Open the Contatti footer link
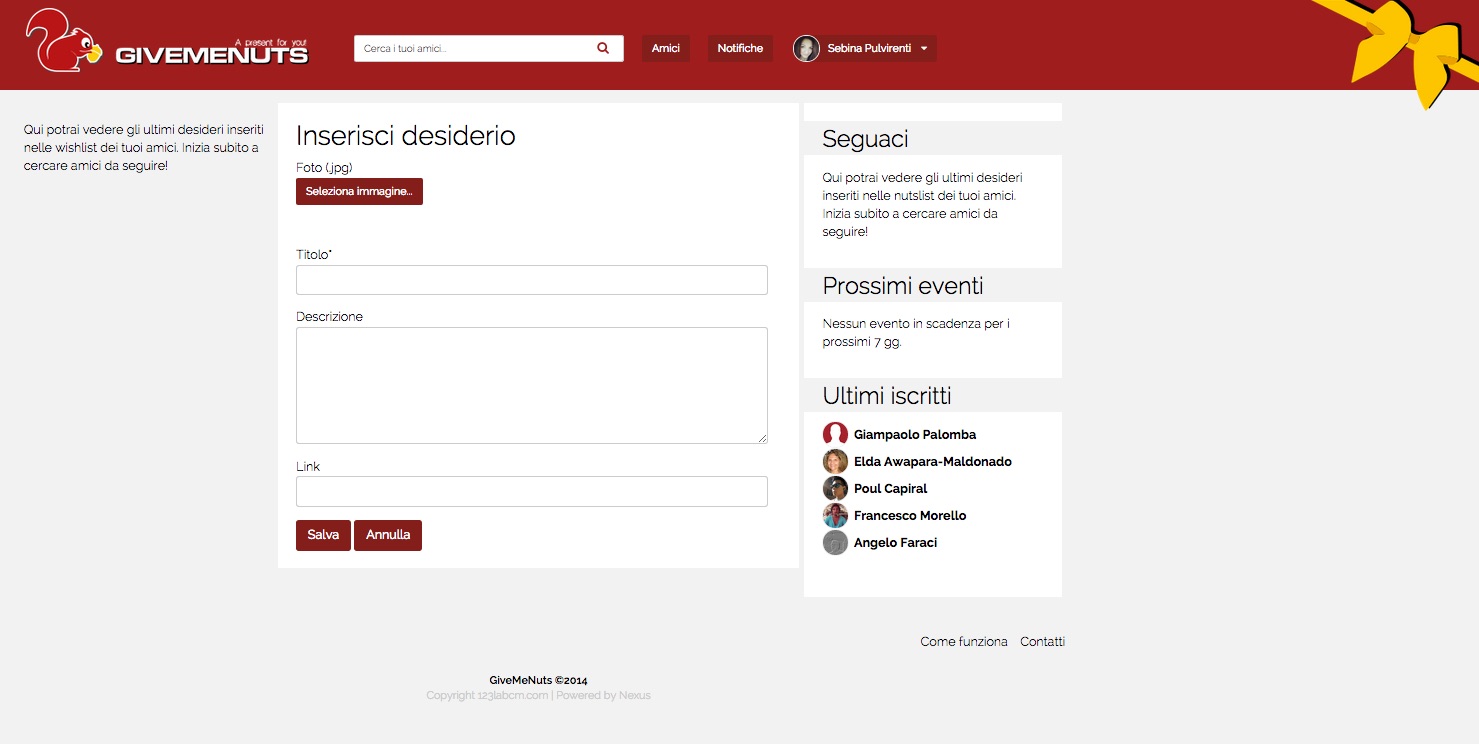Screen dimensions: 1479x744 coord(1042,642)
